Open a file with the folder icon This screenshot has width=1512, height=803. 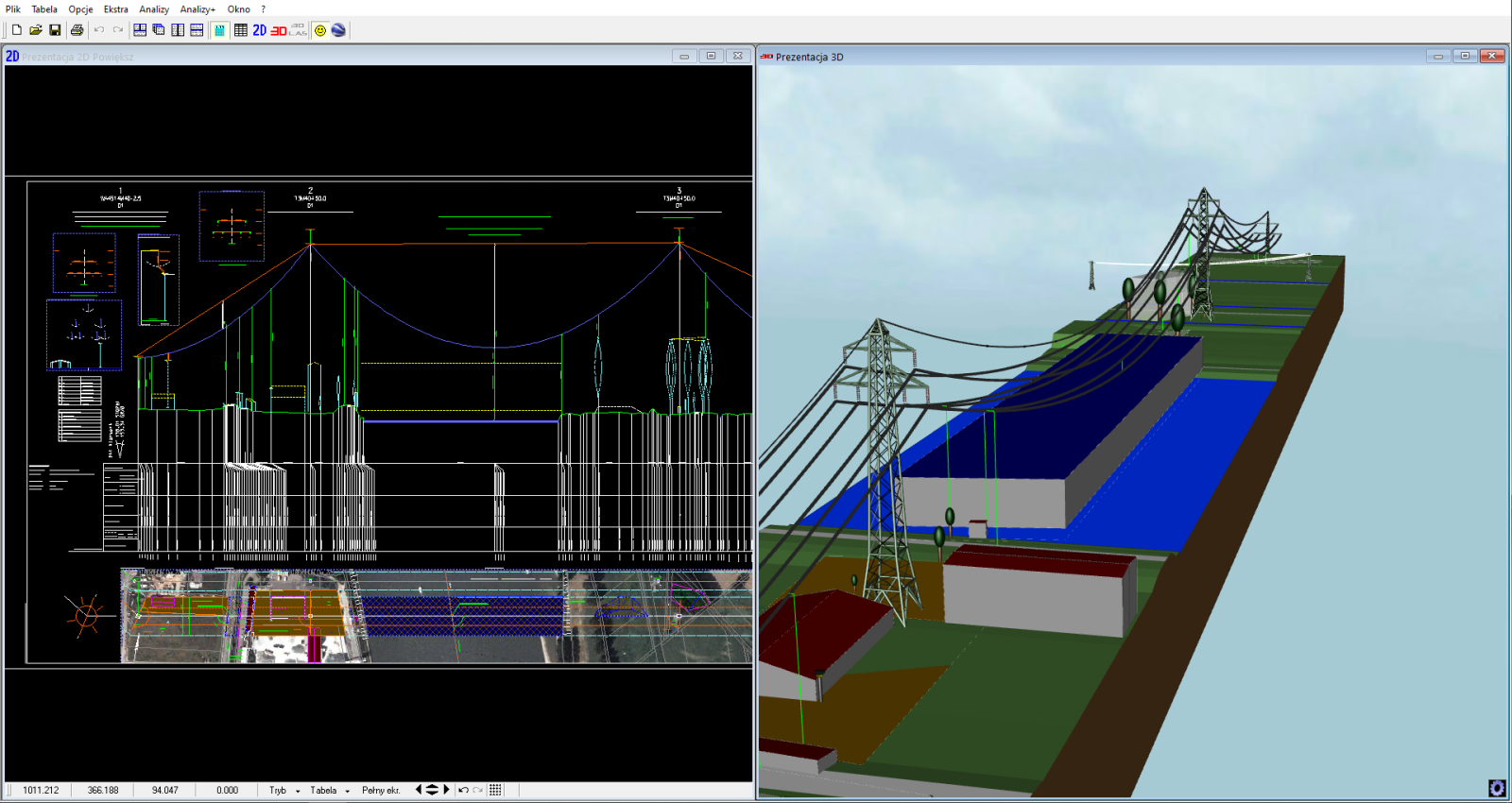[36, 30]
